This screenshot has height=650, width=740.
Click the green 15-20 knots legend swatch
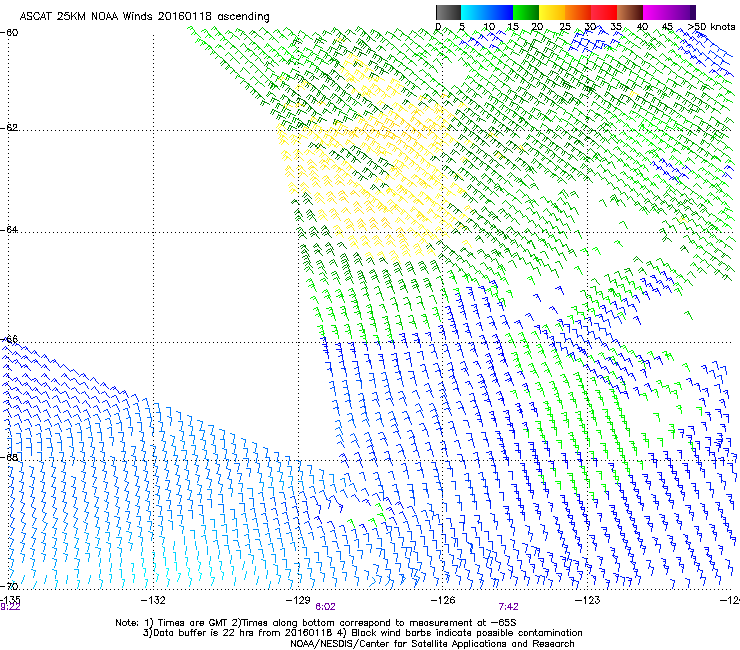coord(526,12)
